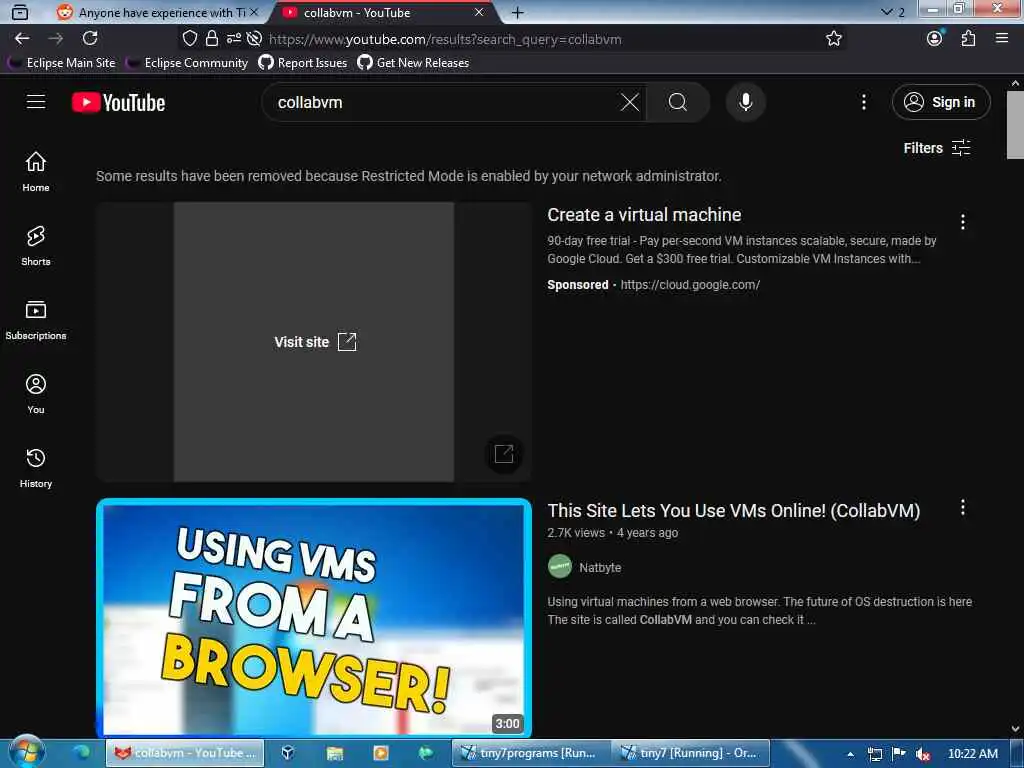The width and height of the screenshot is (1024, 768).
Task: Show site tracking protection shield
Action: (189, 39)
